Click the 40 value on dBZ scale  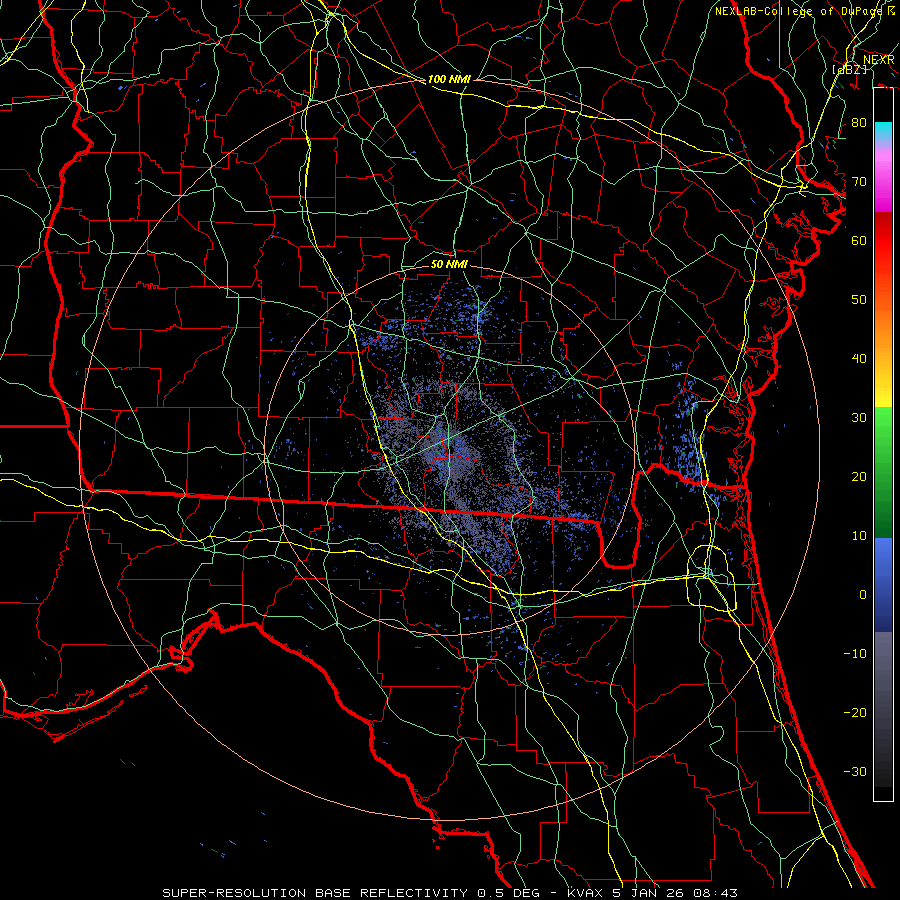[x=859, y=359]
